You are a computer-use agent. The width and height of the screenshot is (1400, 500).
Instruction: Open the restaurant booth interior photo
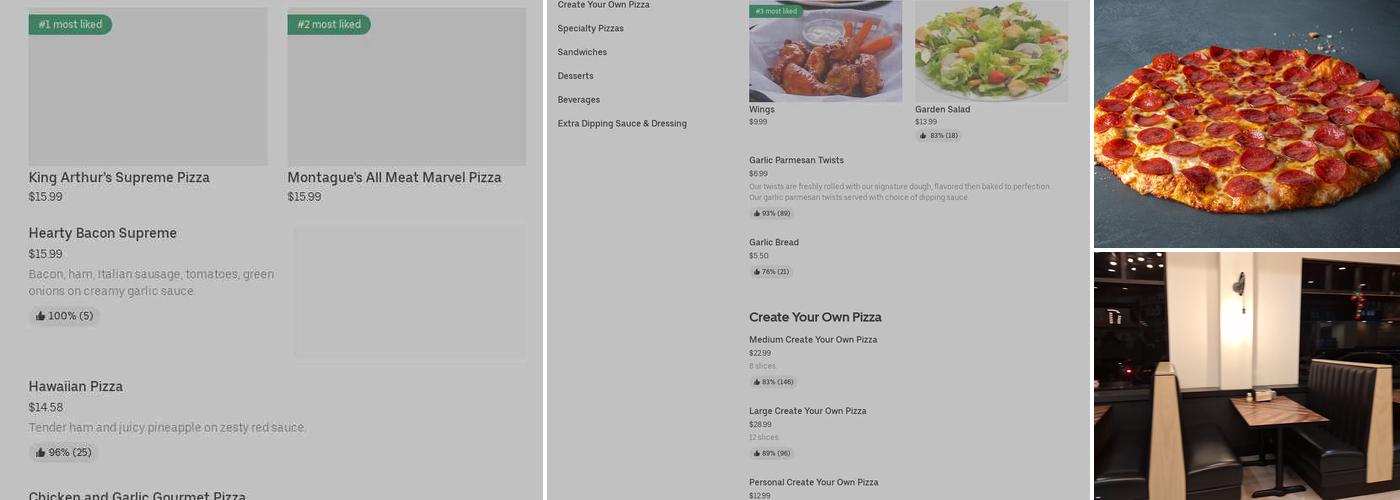point(1247,376)
